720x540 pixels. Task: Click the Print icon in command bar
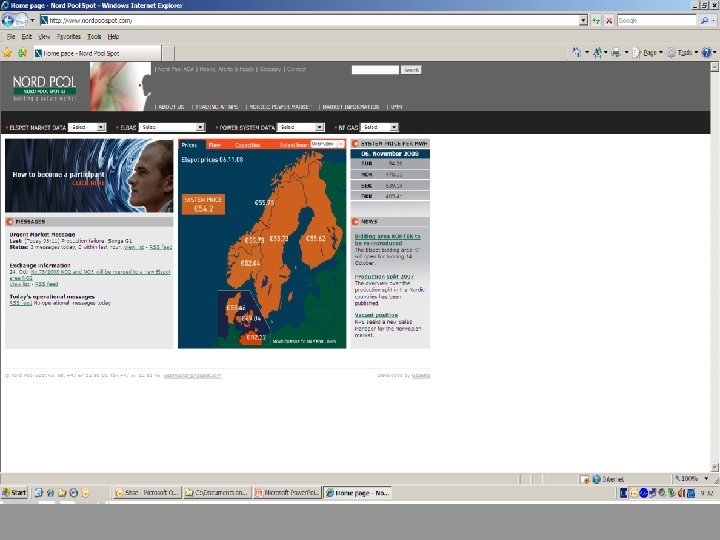[x=616, y=53]
